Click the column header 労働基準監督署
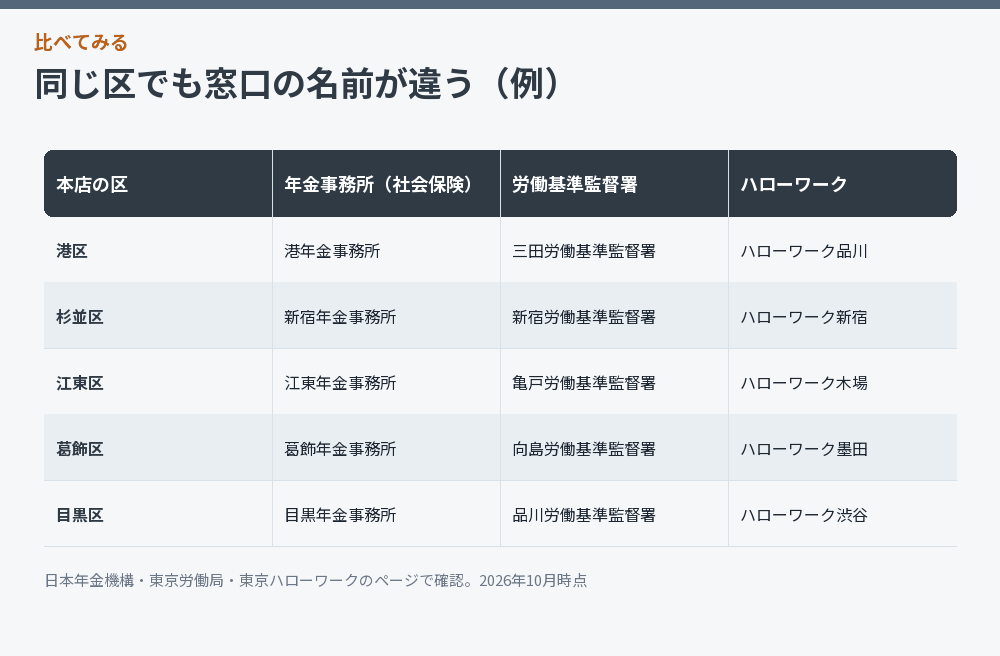Viewport: 1000px width, 656px height. 614,184
